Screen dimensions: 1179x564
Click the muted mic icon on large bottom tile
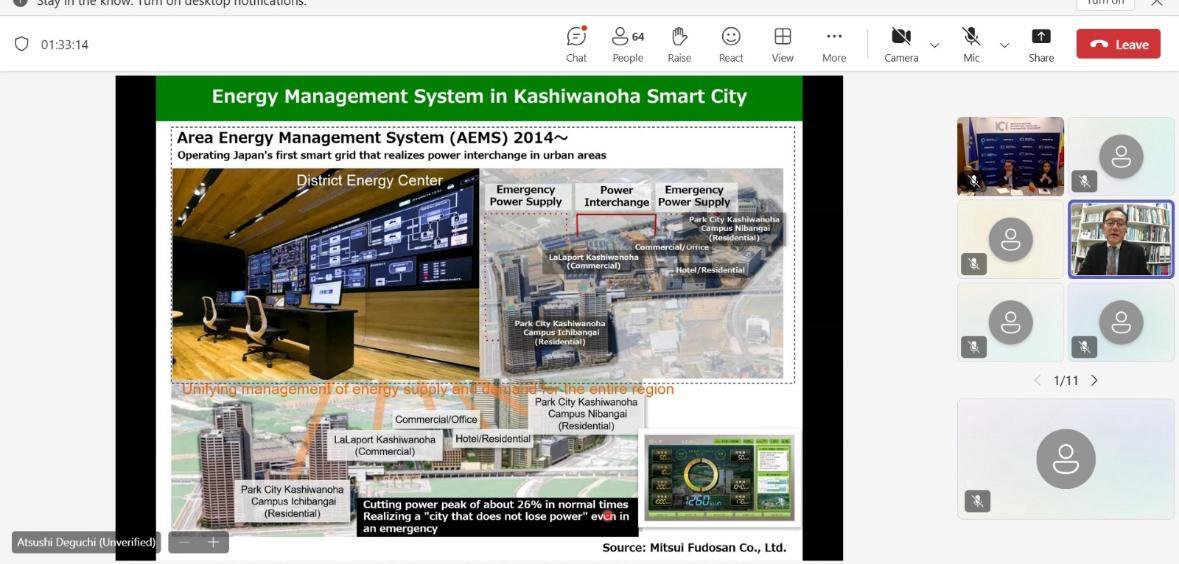pos(977,501)
